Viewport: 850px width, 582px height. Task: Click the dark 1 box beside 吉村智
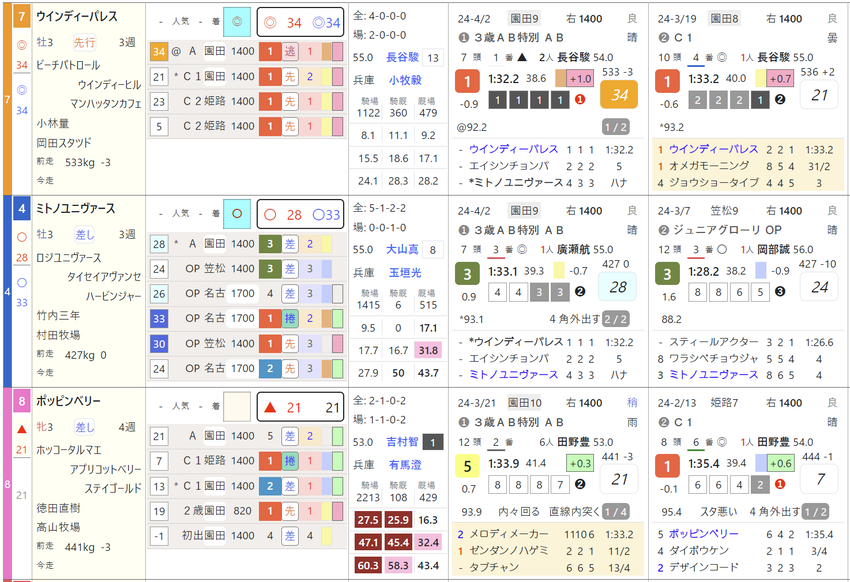pyautogui.click(x=433, y=442)
